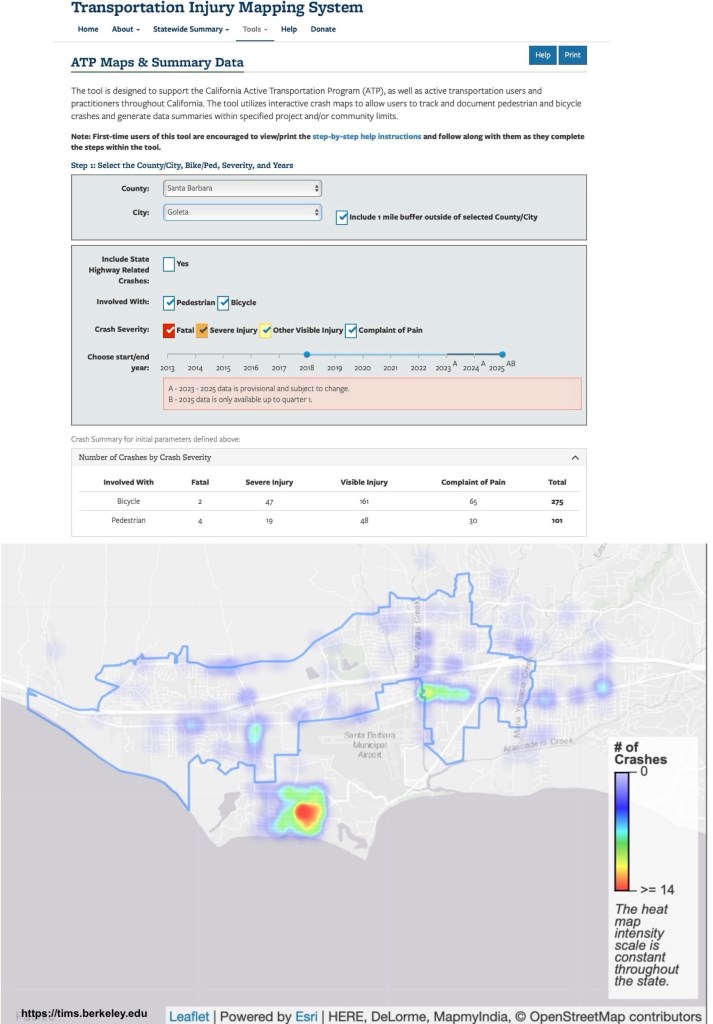Expand the Statewide Summary menu
This screenshot has width=713, height=1024.
[190, 30]
